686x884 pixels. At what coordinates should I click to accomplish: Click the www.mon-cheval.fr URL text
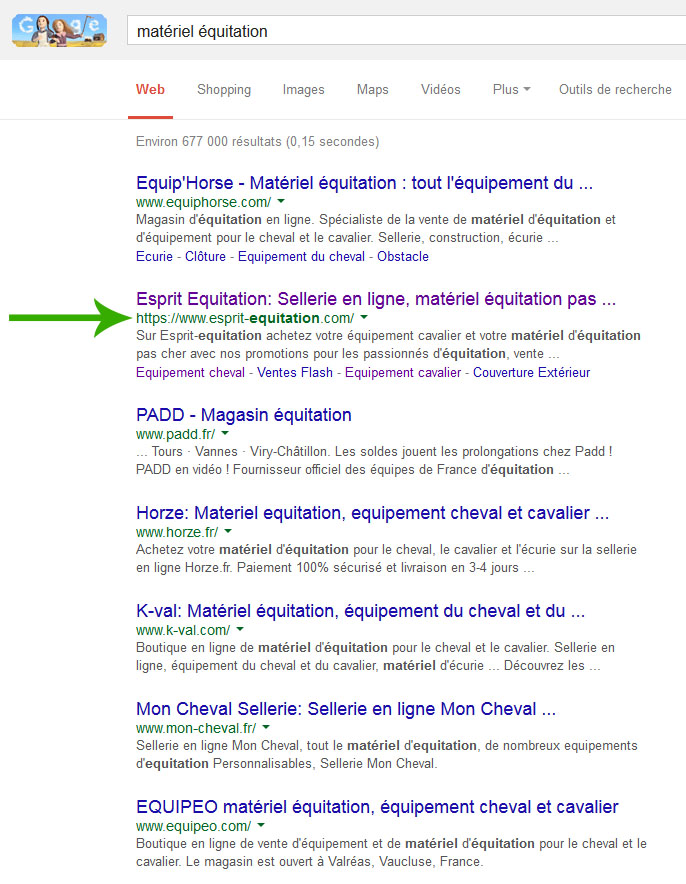point(196,728)
